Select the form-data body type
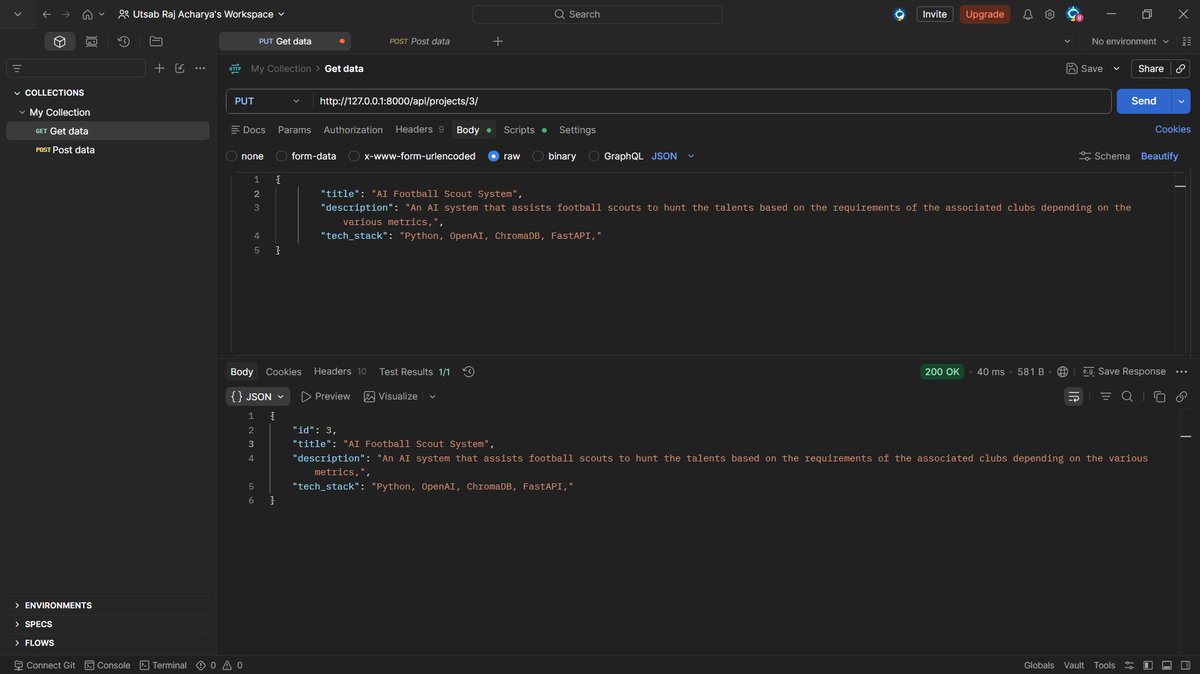This screenshot has height=674, width=1200. pyautogui.click(x=282, y=156)
